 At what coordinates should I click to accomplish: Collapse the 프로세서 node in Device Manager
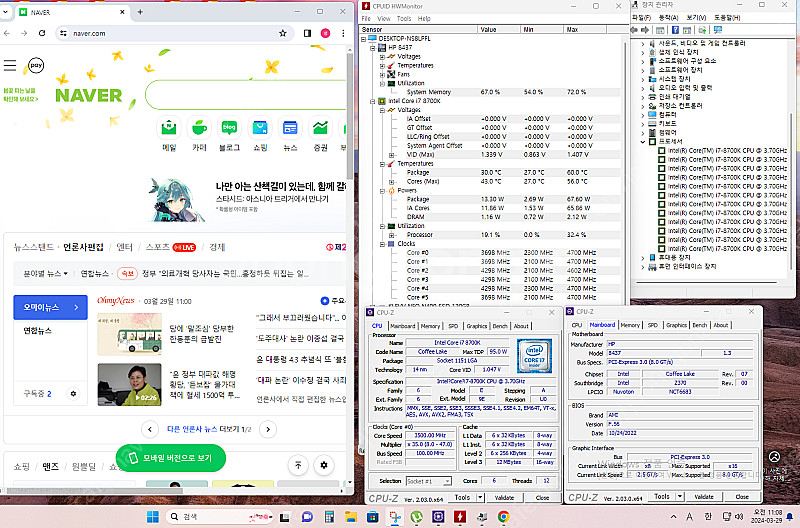[x=643, y=141]
